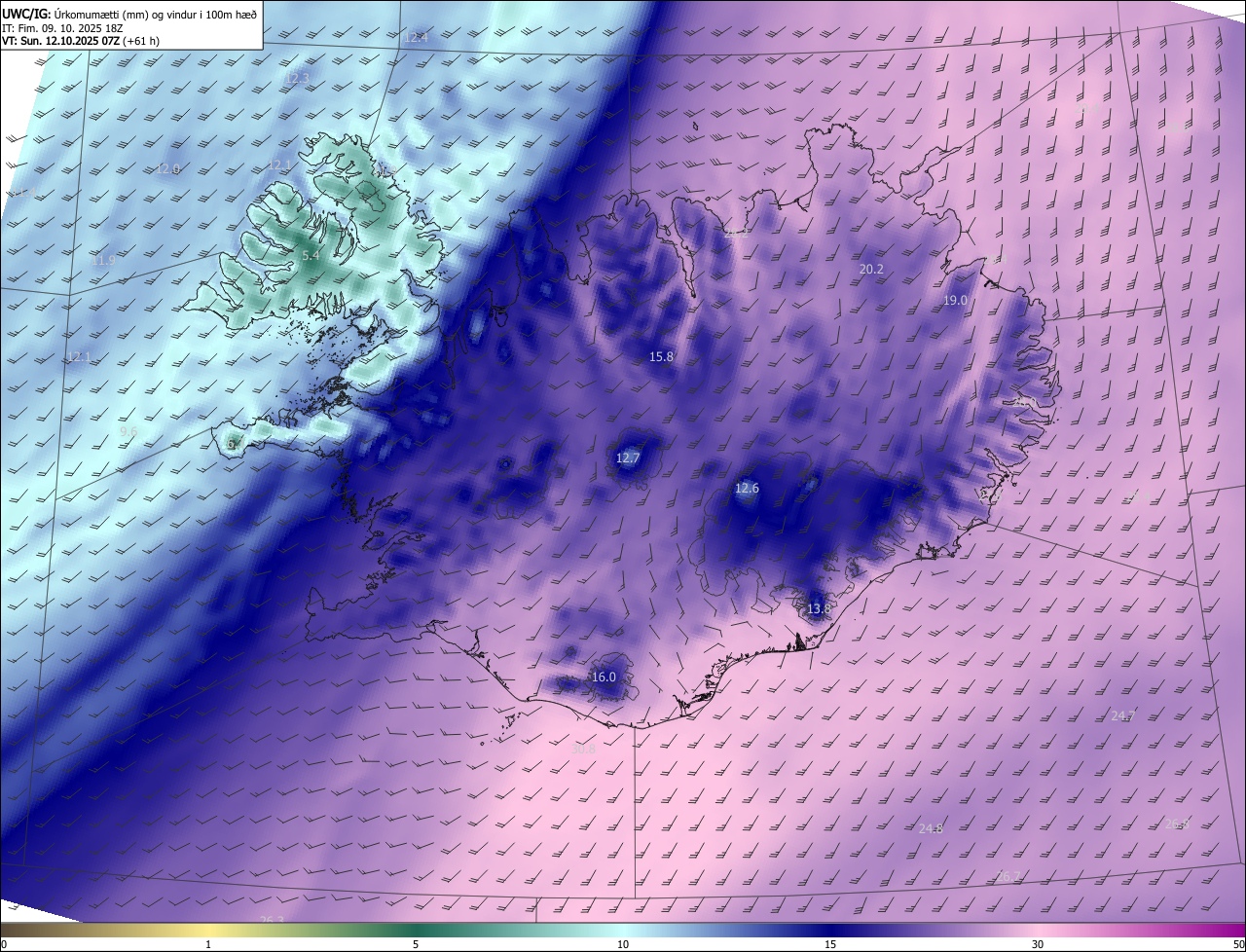Viewport: 1246px width, 952px height.
Task: Click the 12.0 value label
Action: pos(168,169)
